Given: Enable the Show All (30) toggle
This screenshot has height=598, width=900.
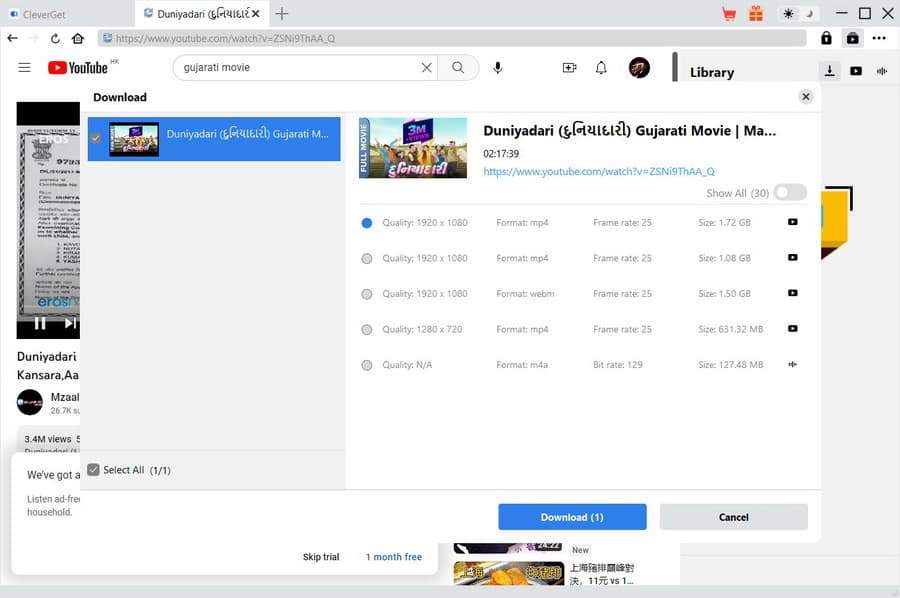Looking at the screenshot, I should [789, 193].
